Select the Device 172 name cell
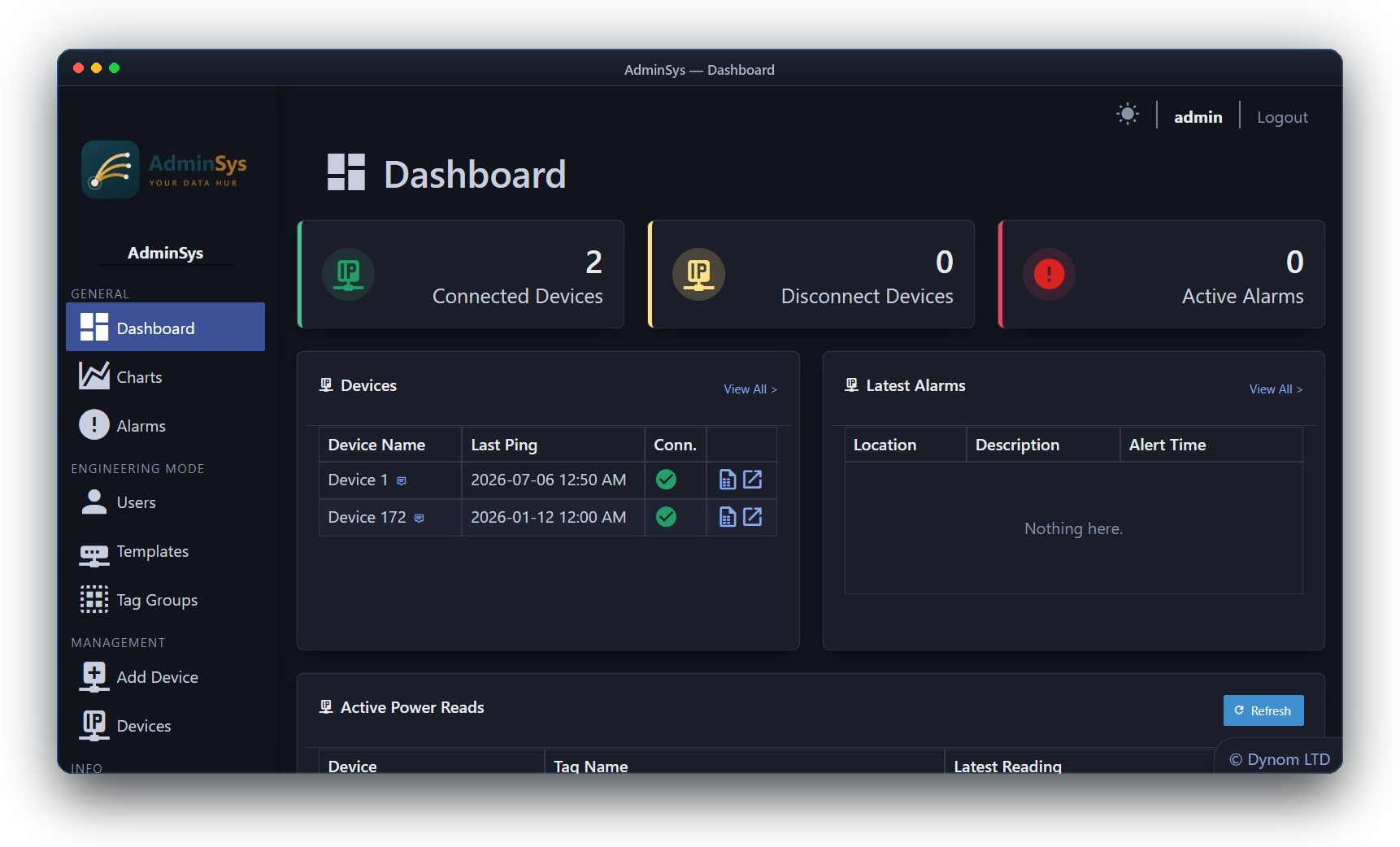This screenshot has width=1400, height=847. (x=390, y=518)
